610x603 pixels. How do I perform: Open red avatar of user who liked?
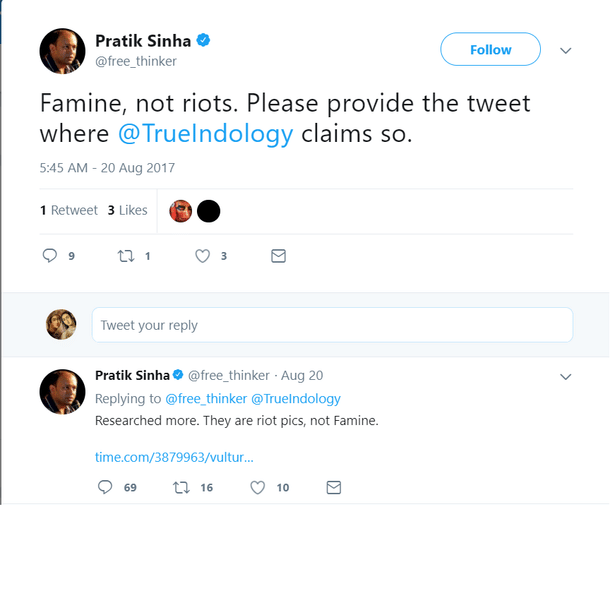coord(181,210)
